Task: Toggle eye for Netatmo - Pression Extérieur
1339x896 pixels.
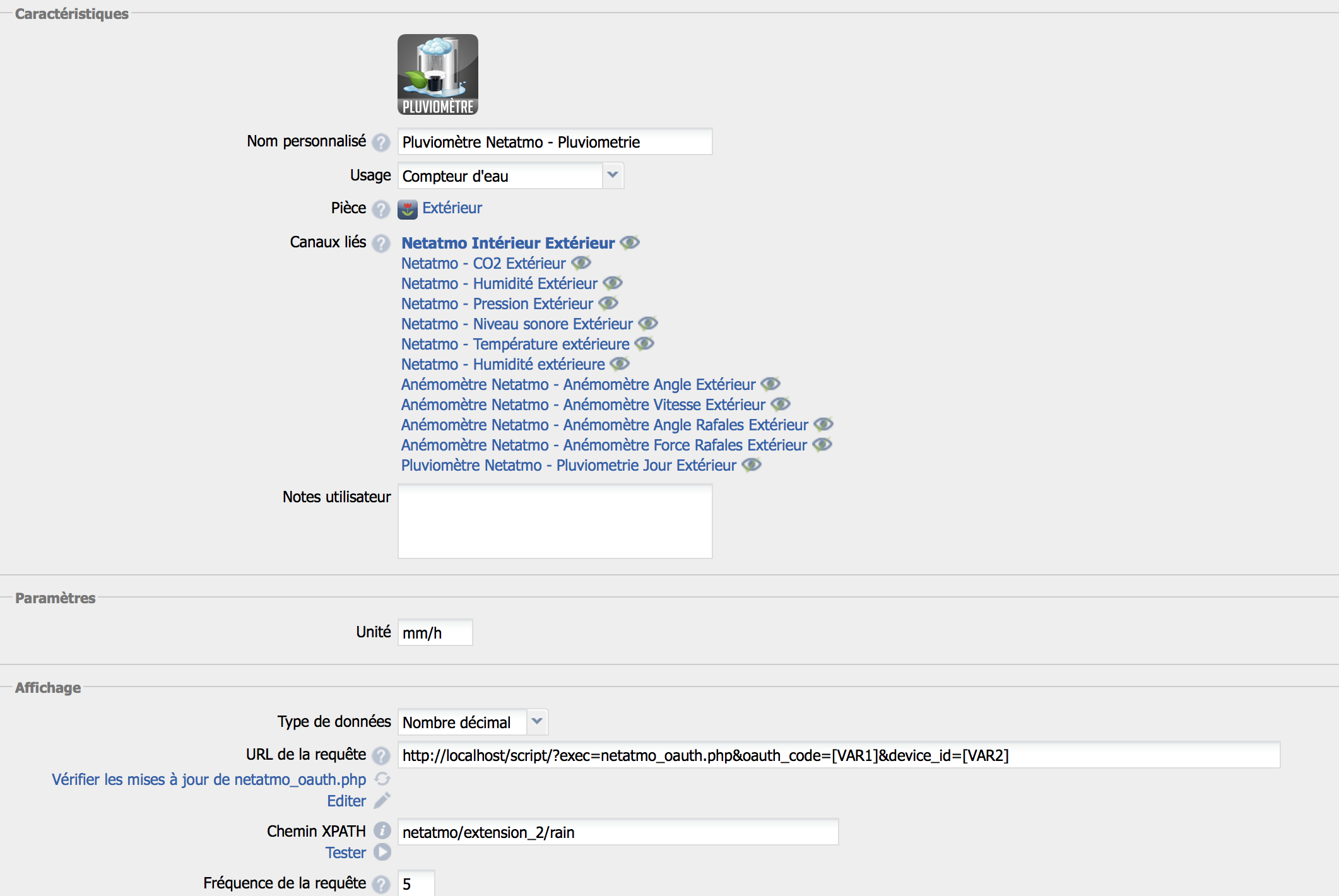Action: pos(608,303)
